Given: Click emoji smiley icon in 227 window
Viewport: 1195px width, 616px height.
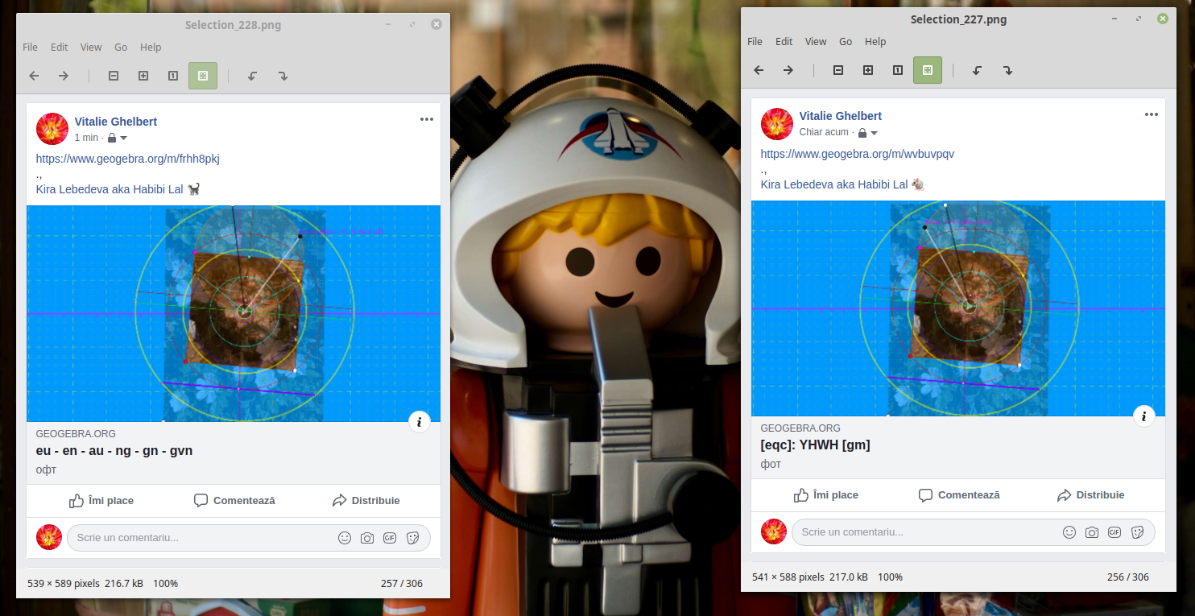Looking at the screenshot, I should click(x=1069, y=532).
